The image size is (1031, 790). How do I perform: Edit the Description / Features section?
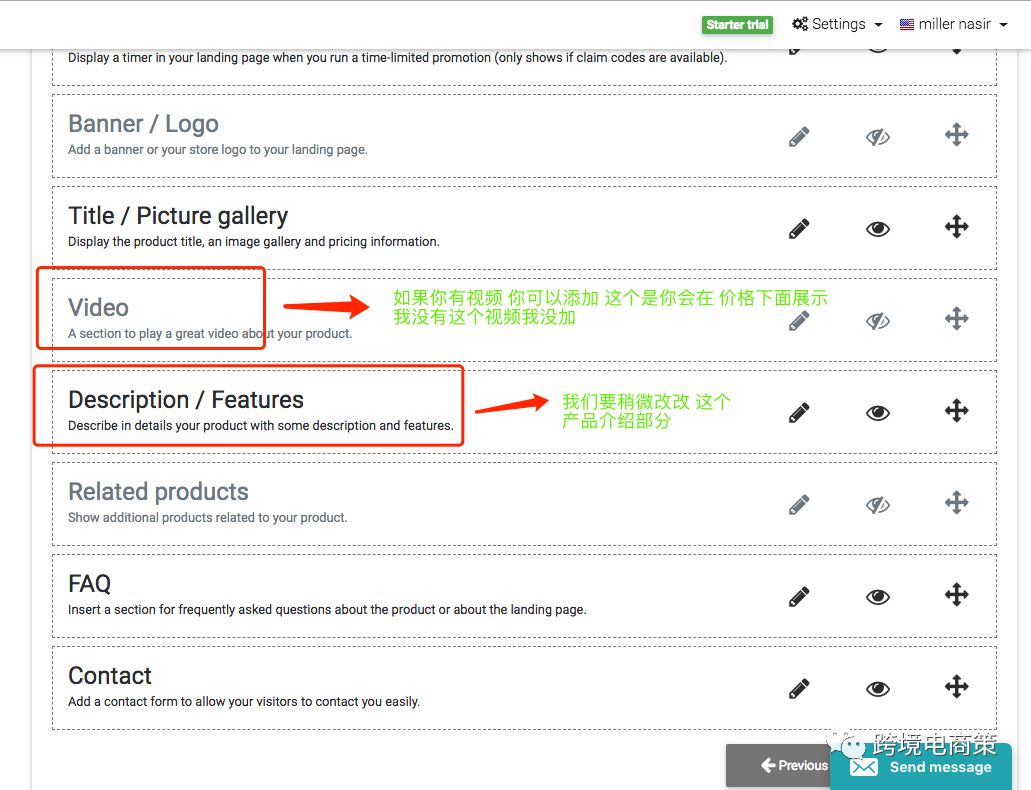click(x=799, y=412)
